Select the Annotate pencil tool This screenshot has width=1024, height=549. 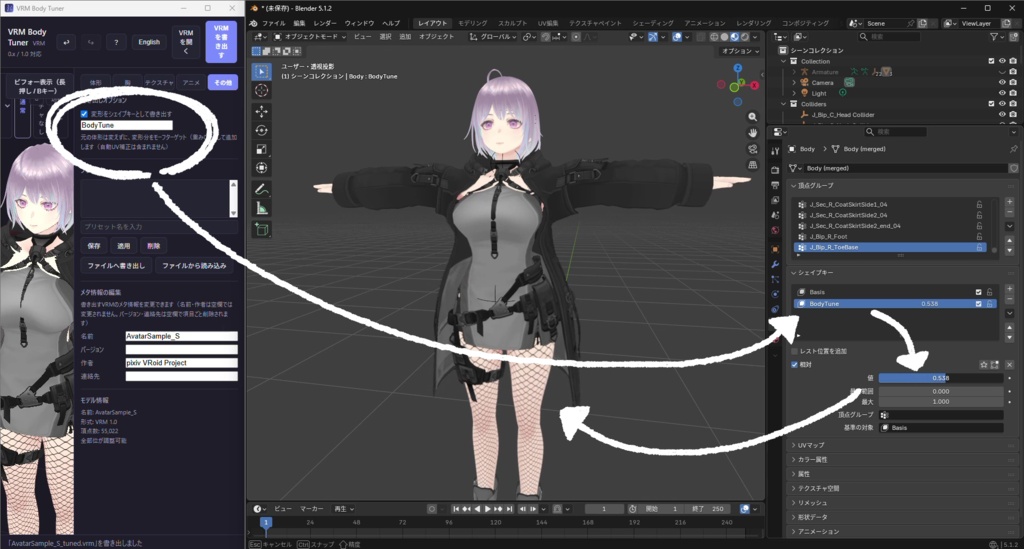point(261,190)
